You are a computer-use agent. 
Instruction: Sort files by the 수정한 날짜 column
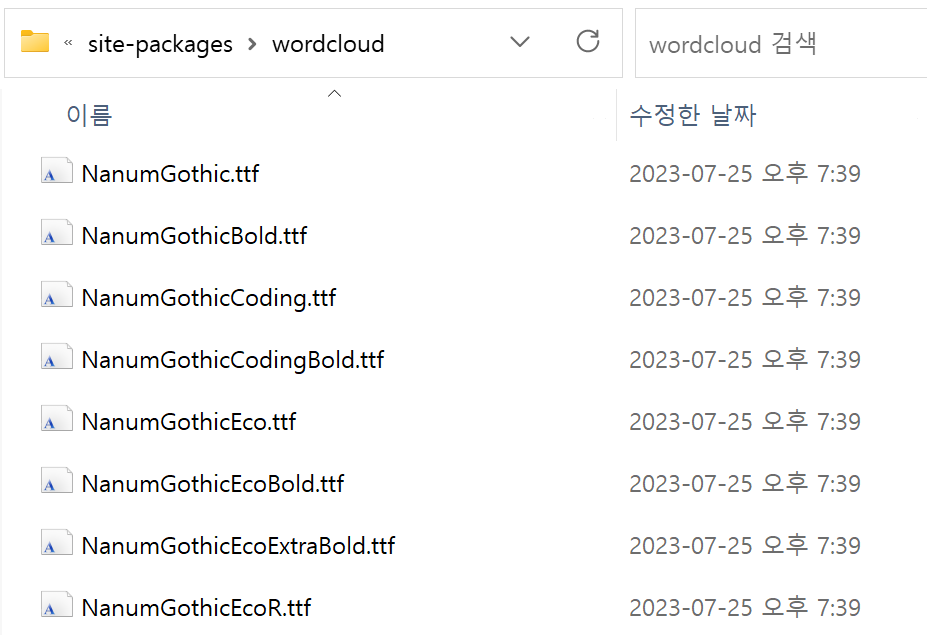click(693, 115)
